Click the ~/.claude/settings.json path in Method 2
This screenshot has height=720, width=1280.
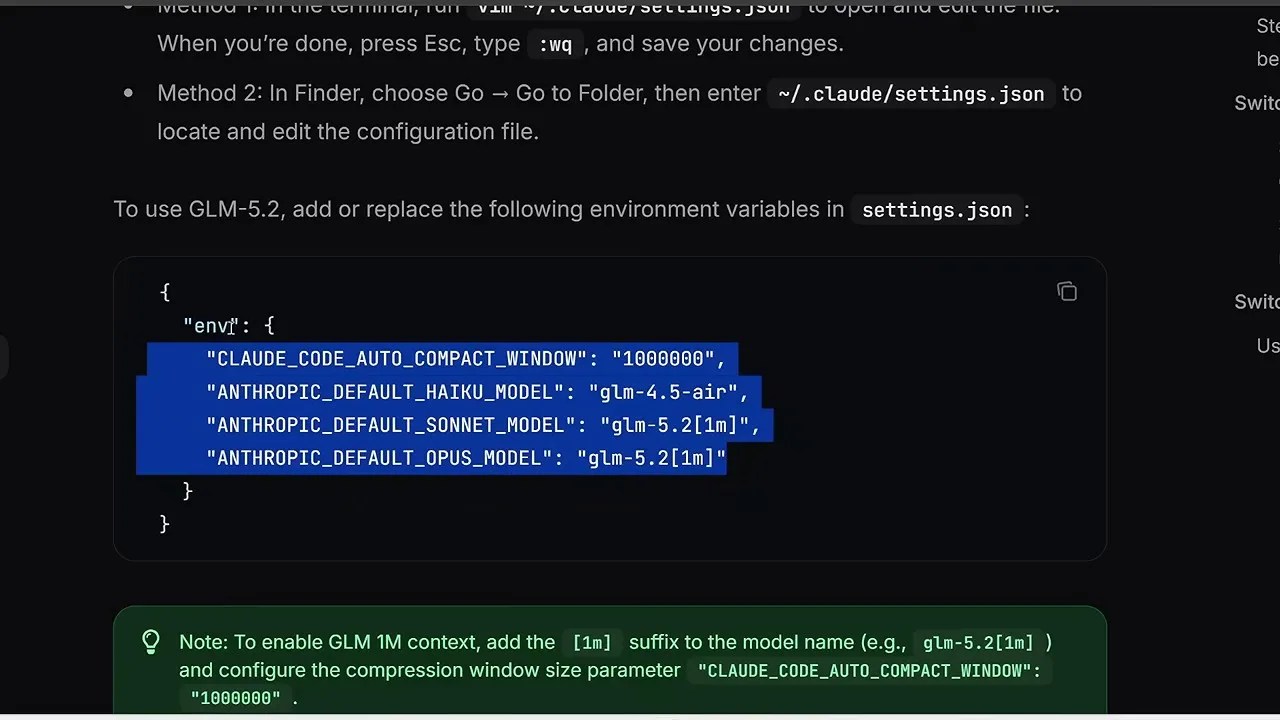[911, 94]
